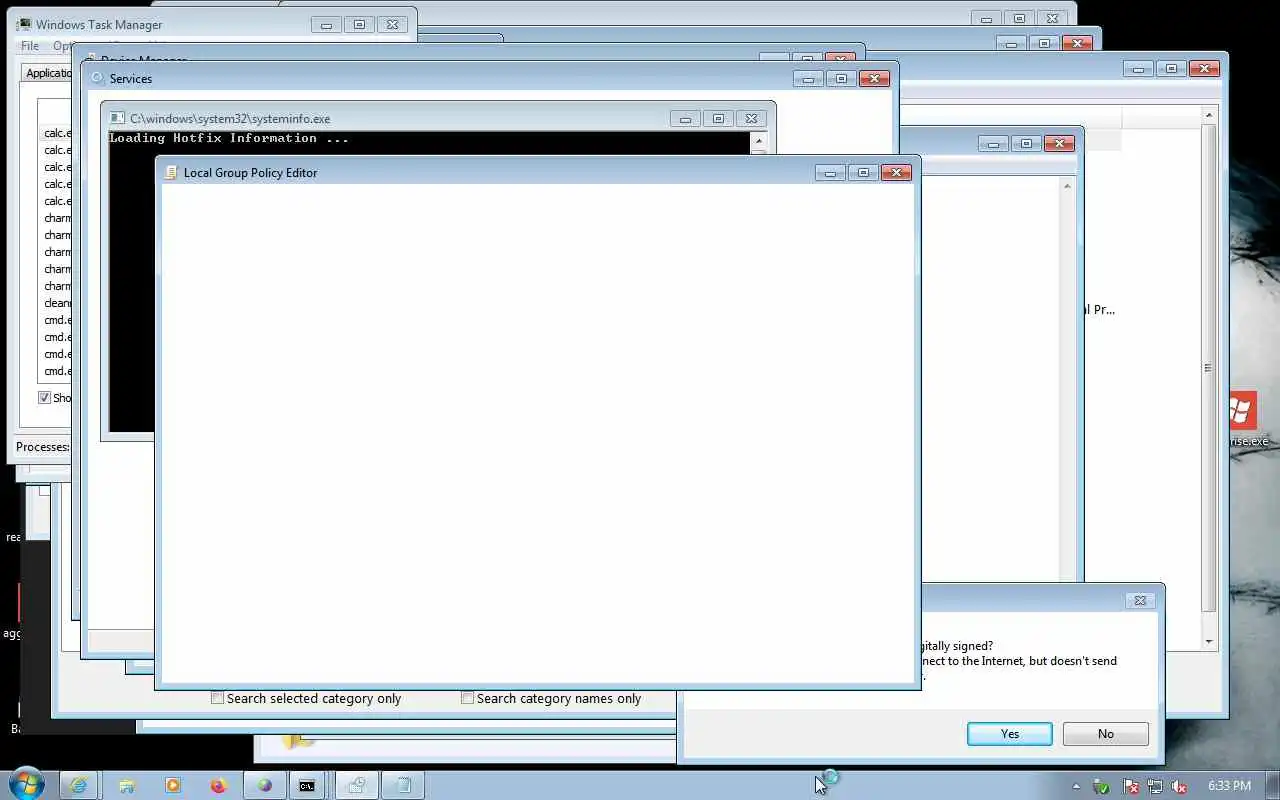Open the clock showing 6:33 PM
The height and width of the screenshot is (800, 1280).
pyautogui.click(x=1229, y=786)
